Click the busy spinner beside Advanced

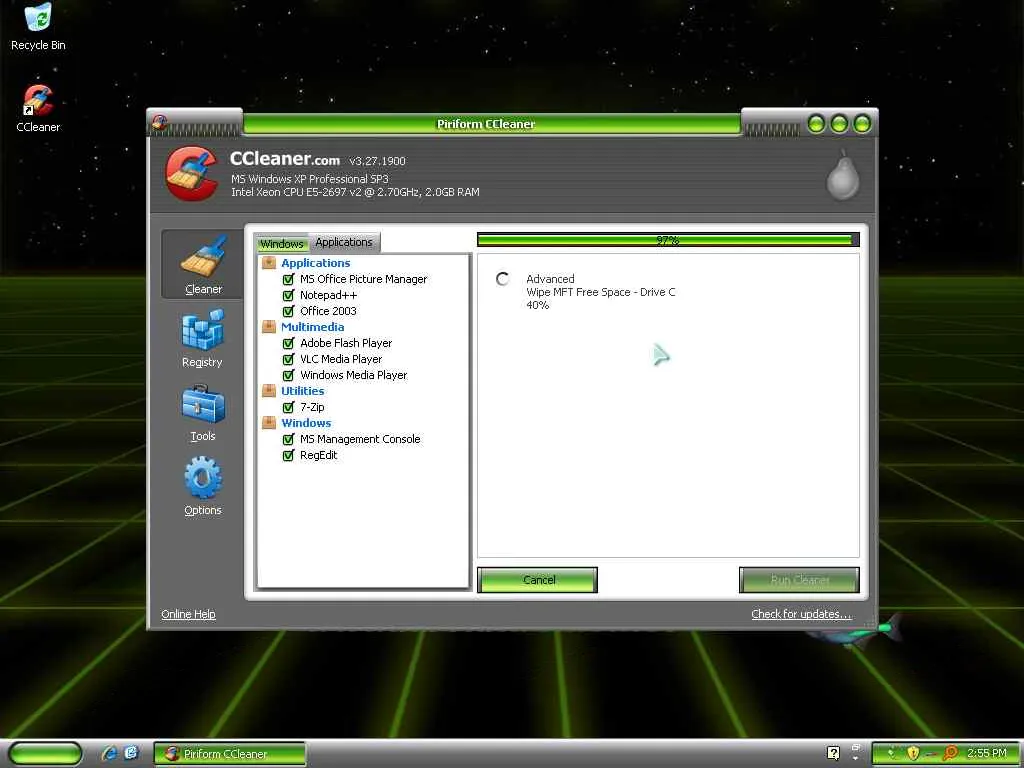click(502, 280)
